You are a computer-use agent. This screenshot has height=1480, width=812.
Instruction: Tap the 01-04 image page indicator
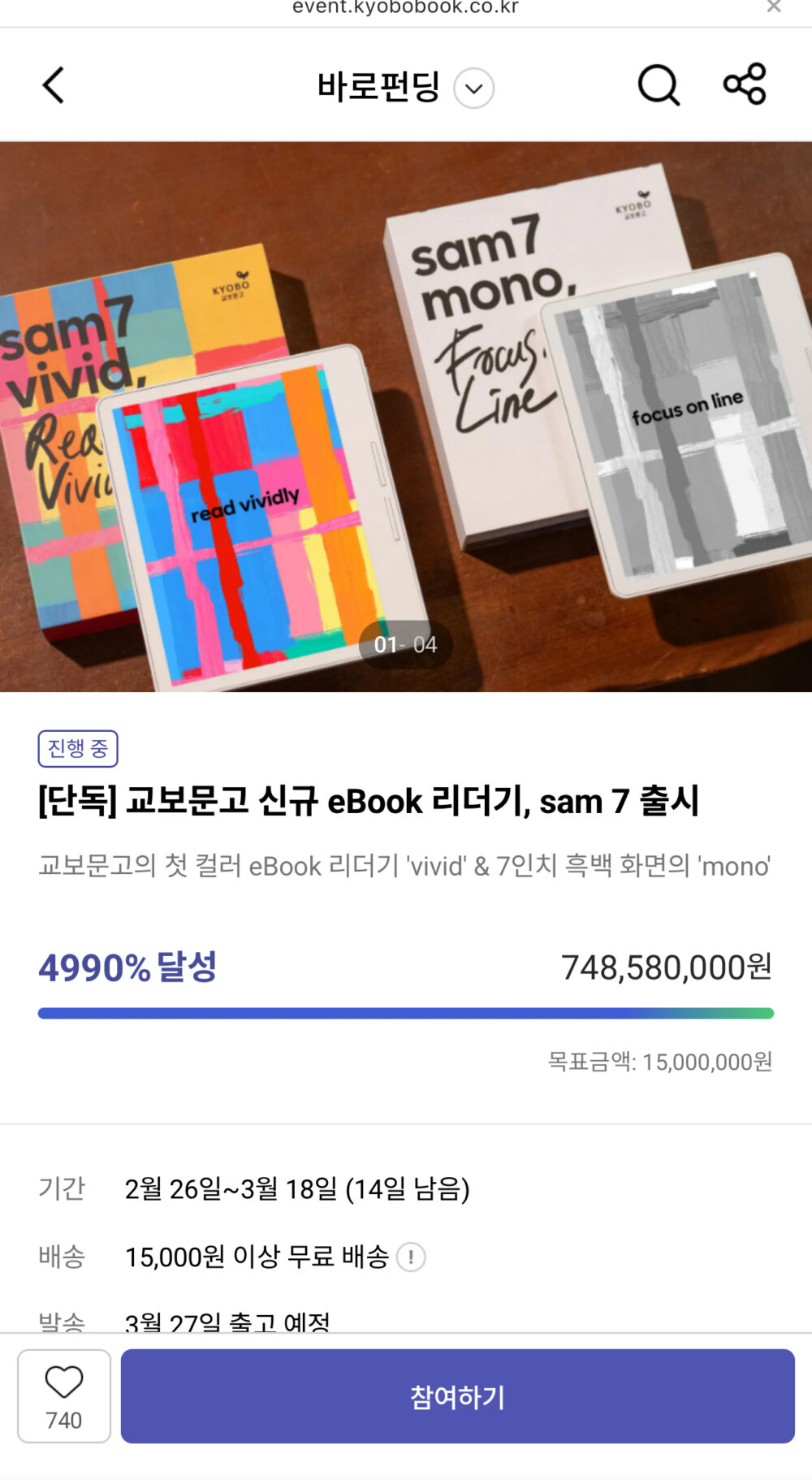point(405,644)
